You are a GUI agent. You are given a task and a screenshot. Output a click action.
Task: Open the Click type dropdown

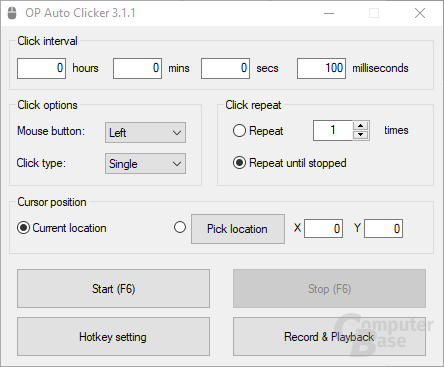pos(145,164)
